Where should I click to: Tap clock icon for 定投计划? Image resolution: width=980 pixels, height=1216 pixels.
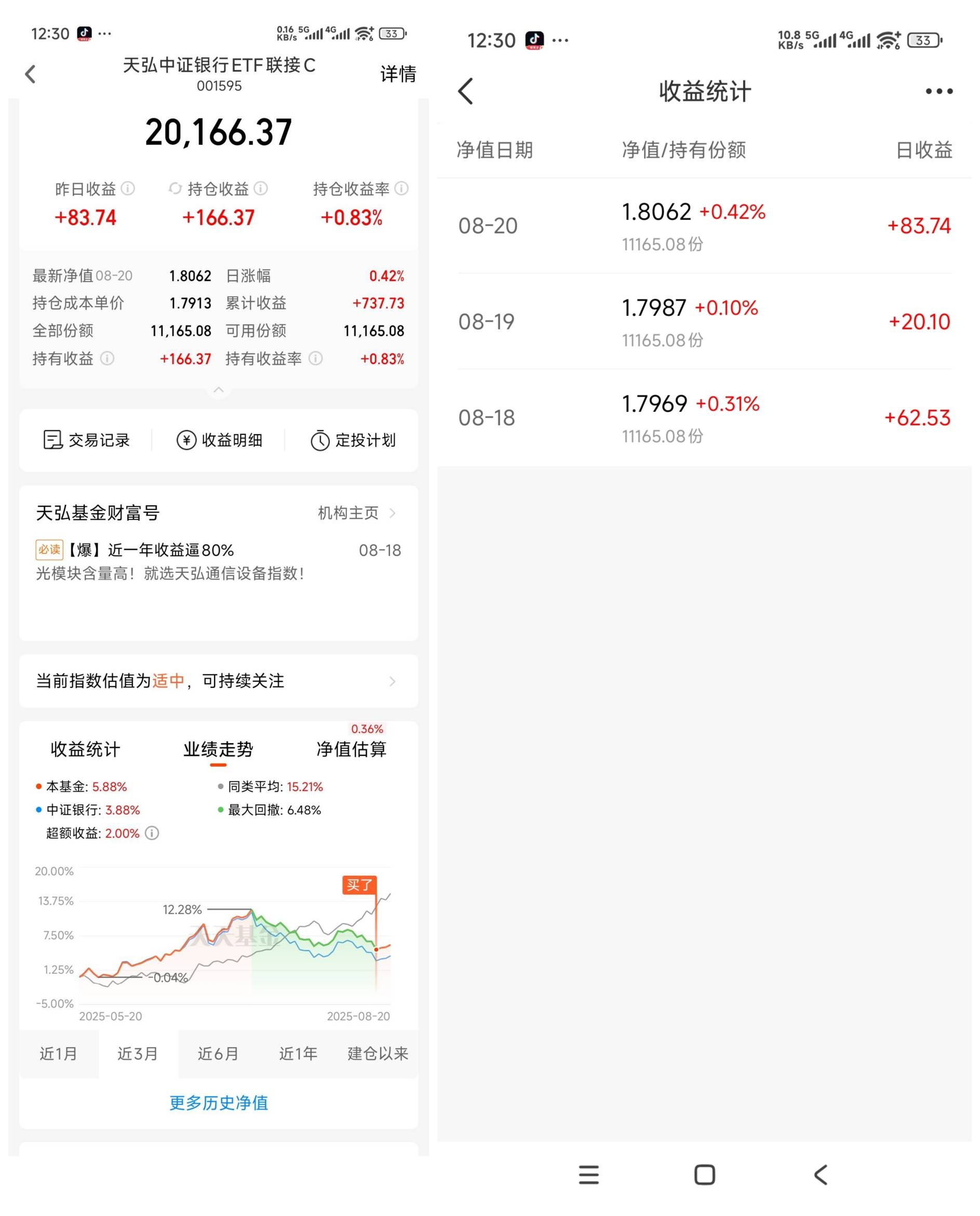[320, 440]
